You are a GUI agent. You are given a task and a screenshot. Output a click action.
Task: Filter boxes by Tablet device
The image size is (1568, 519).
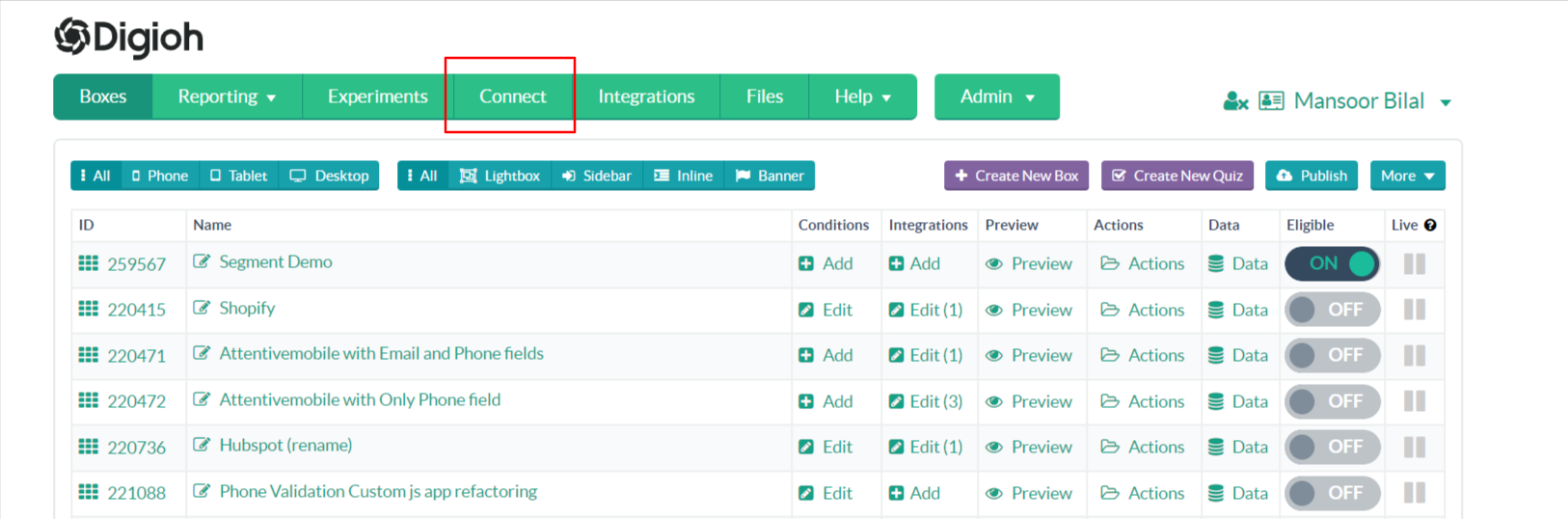(239, 176)
